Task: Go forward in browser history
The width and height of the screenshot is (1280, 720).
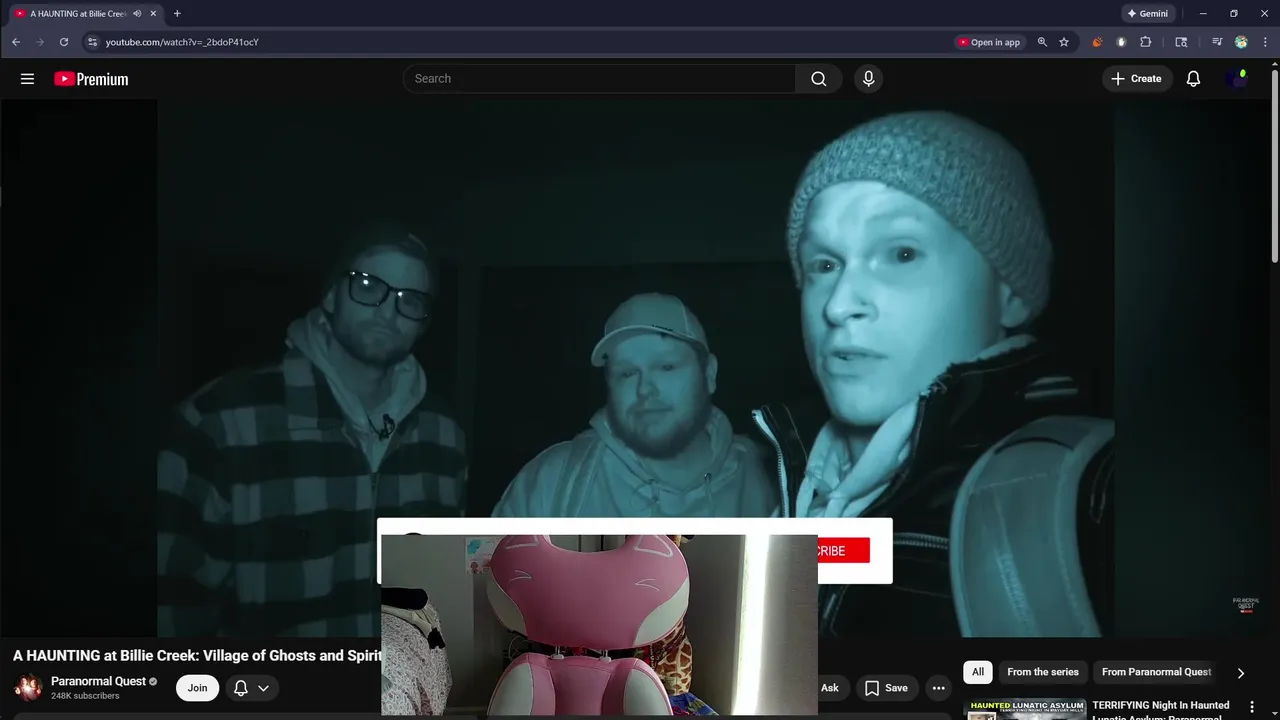Action: (x=40, y=42)
